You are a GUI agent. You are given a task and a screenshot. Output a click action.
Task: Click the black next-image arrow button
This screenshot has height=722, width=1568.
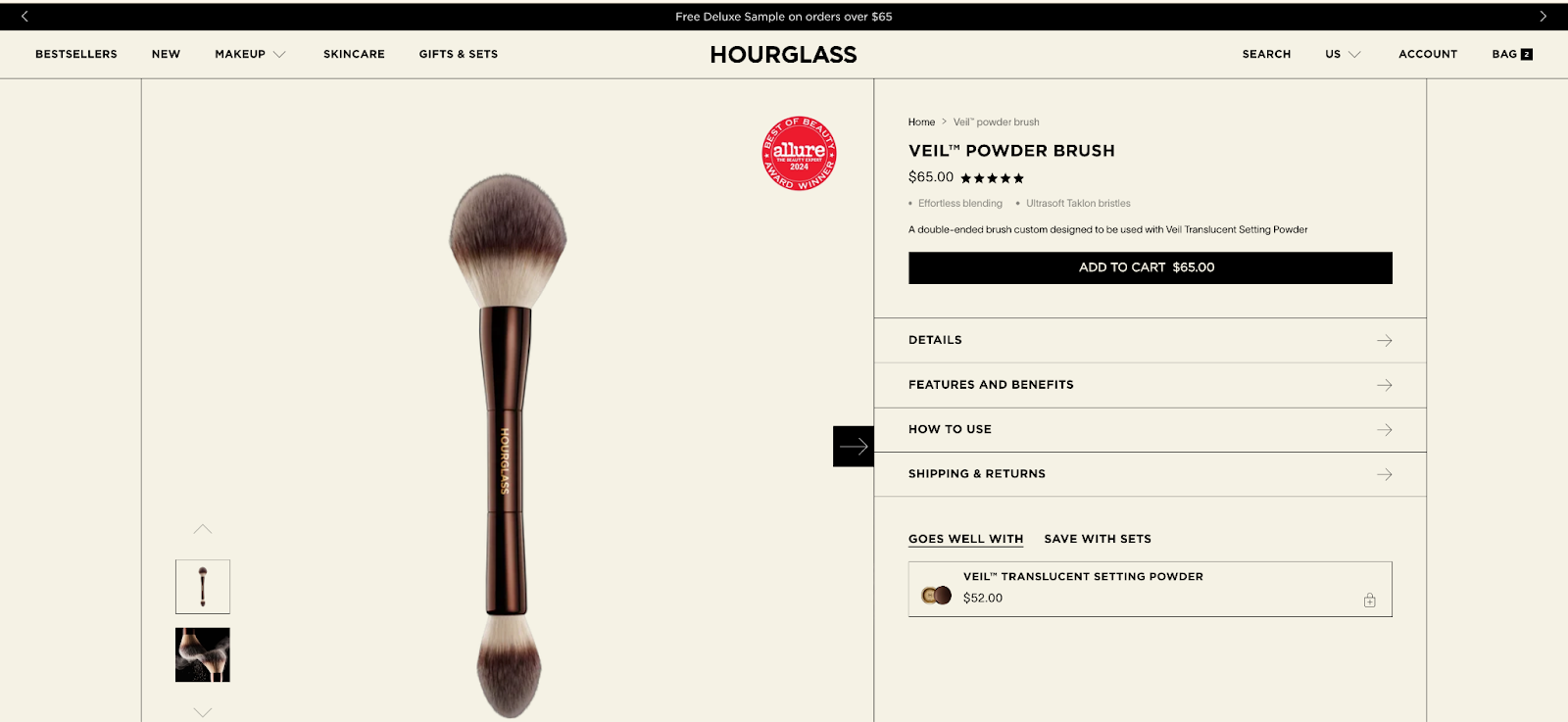(x=854, y=447)
